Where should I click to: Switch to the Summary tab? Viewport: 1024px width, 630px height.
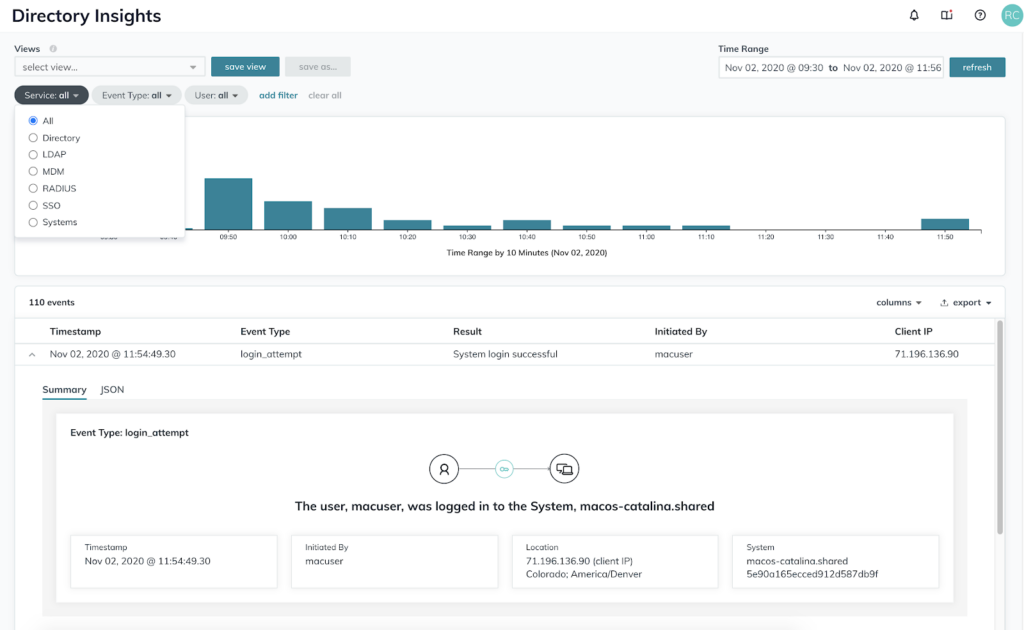(x=64, y=389)
